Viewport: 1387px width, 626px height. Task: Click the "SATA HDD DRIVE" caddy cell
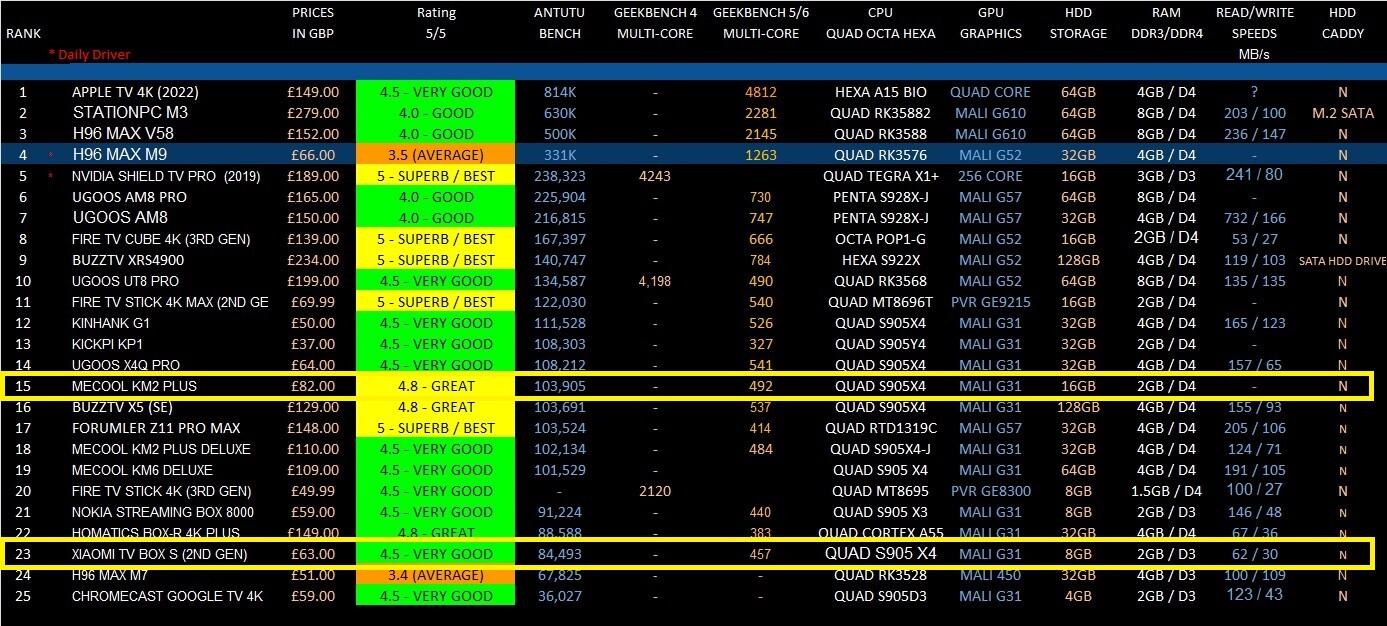[x=1343, y=261]
